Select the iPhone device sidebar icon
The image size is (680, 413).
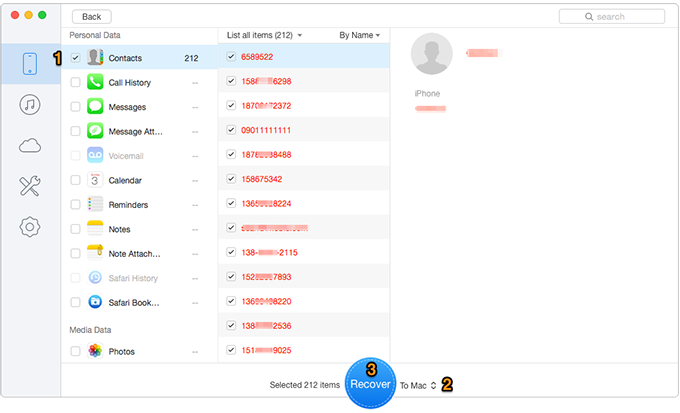coord(30,64)
